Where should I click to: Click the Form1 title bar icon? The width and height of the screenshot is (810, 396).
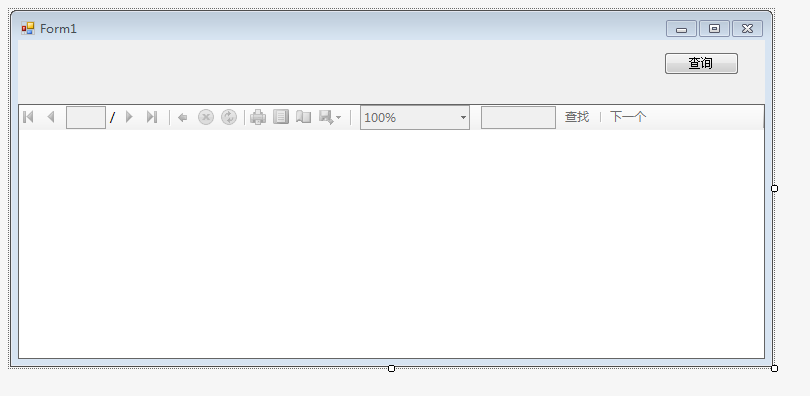click(28, 28)
